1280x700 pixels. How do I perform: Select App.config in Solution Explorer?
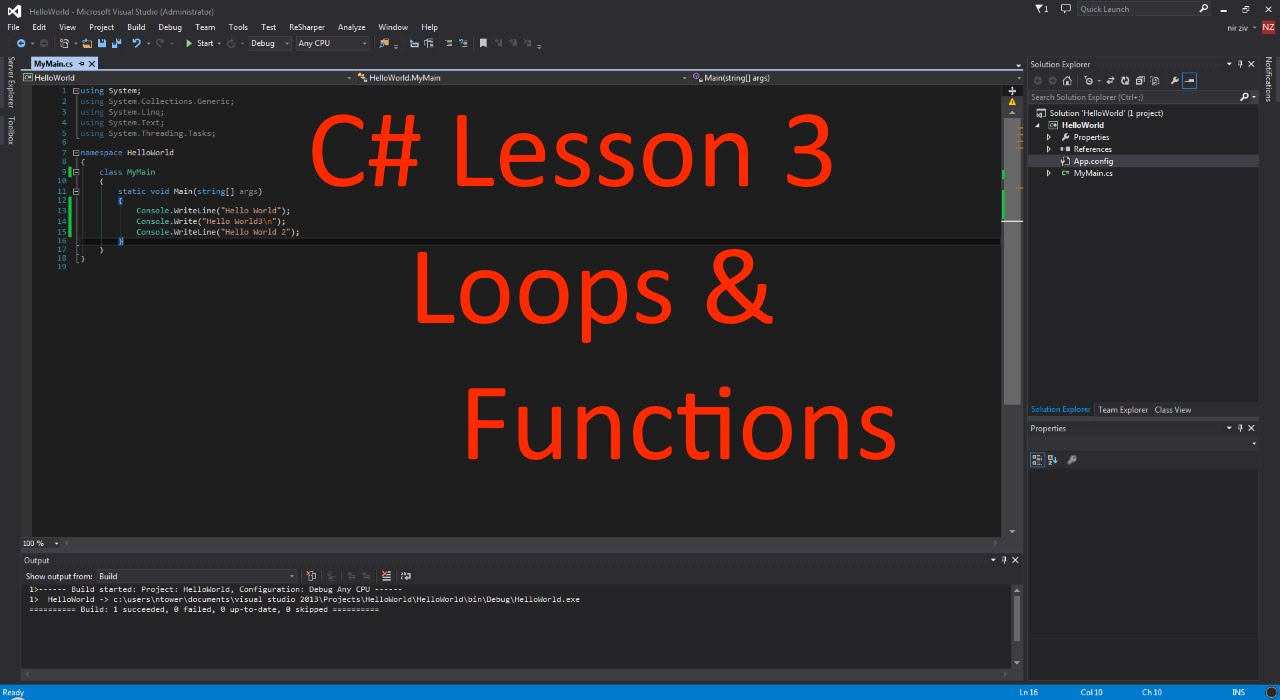[x=1093, y=161]
